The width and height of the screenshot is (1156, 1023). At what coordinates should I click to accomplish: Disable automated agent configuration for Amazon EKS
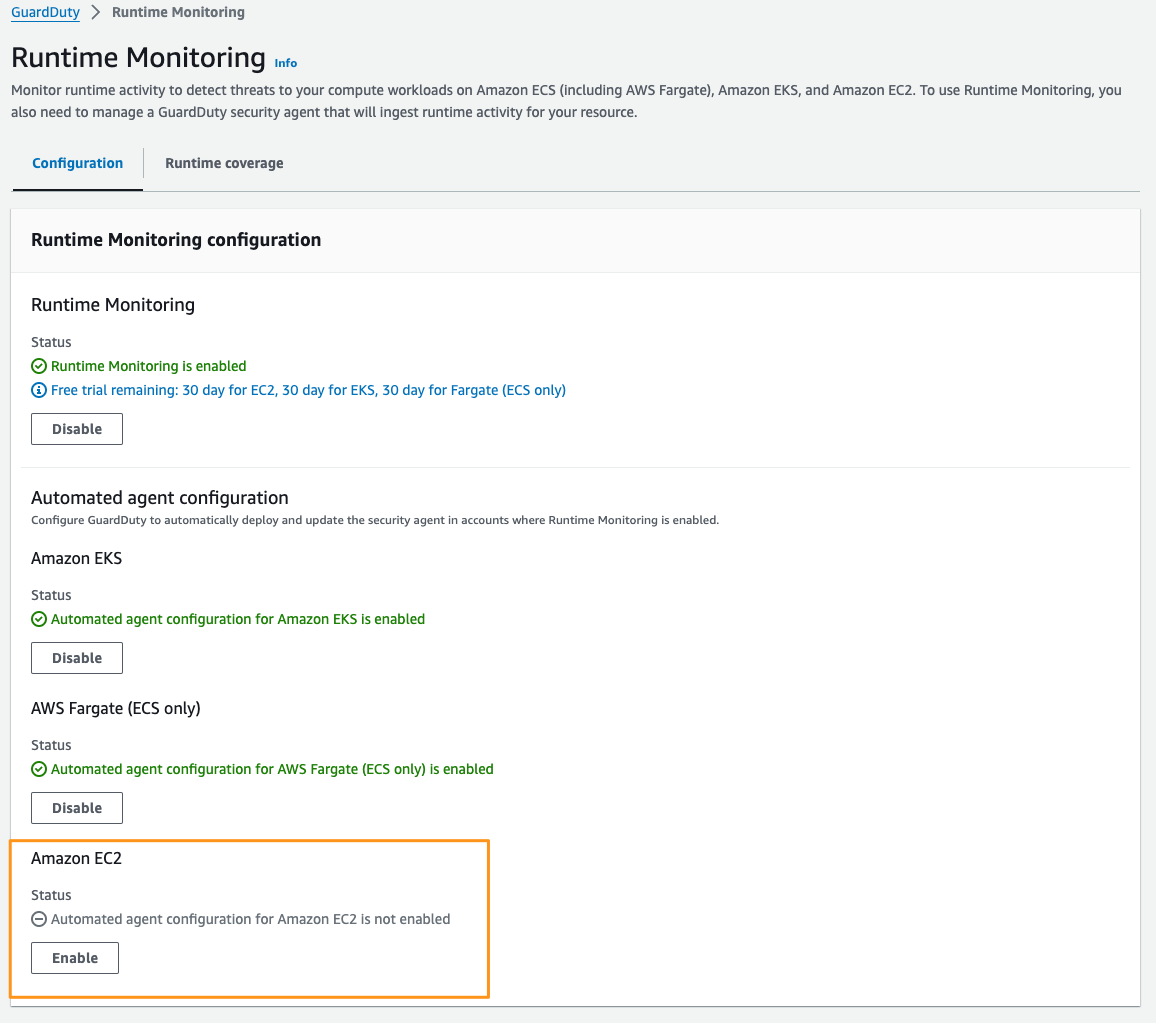76,657
